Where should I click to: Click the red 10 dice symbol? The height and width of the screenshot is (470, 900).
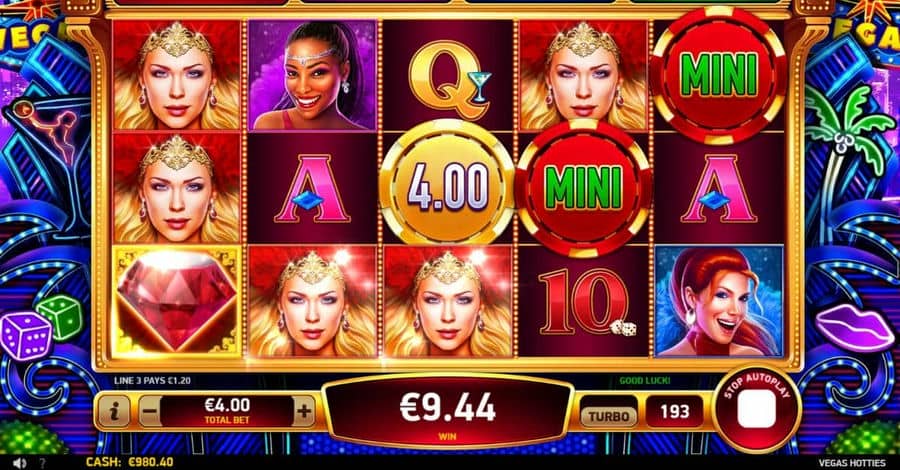583,301
